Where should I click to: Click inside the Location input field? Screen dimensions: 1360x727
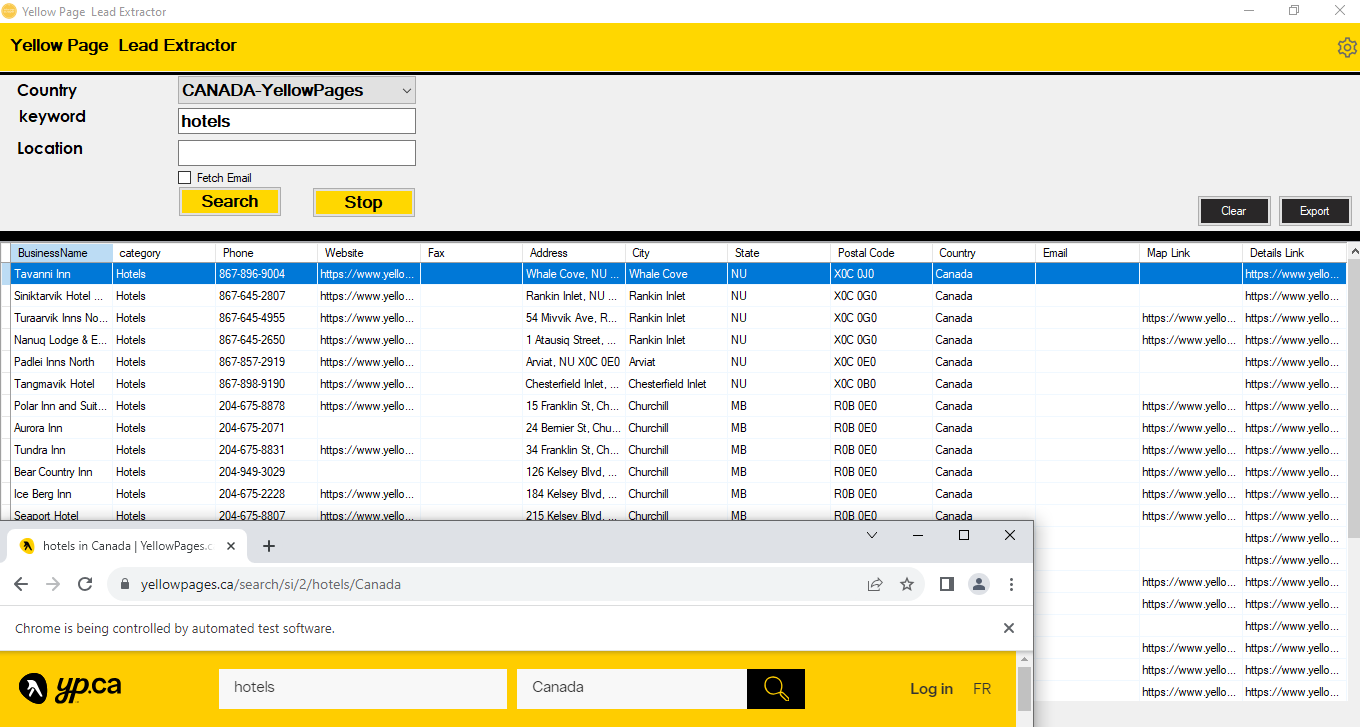[296, 152]
